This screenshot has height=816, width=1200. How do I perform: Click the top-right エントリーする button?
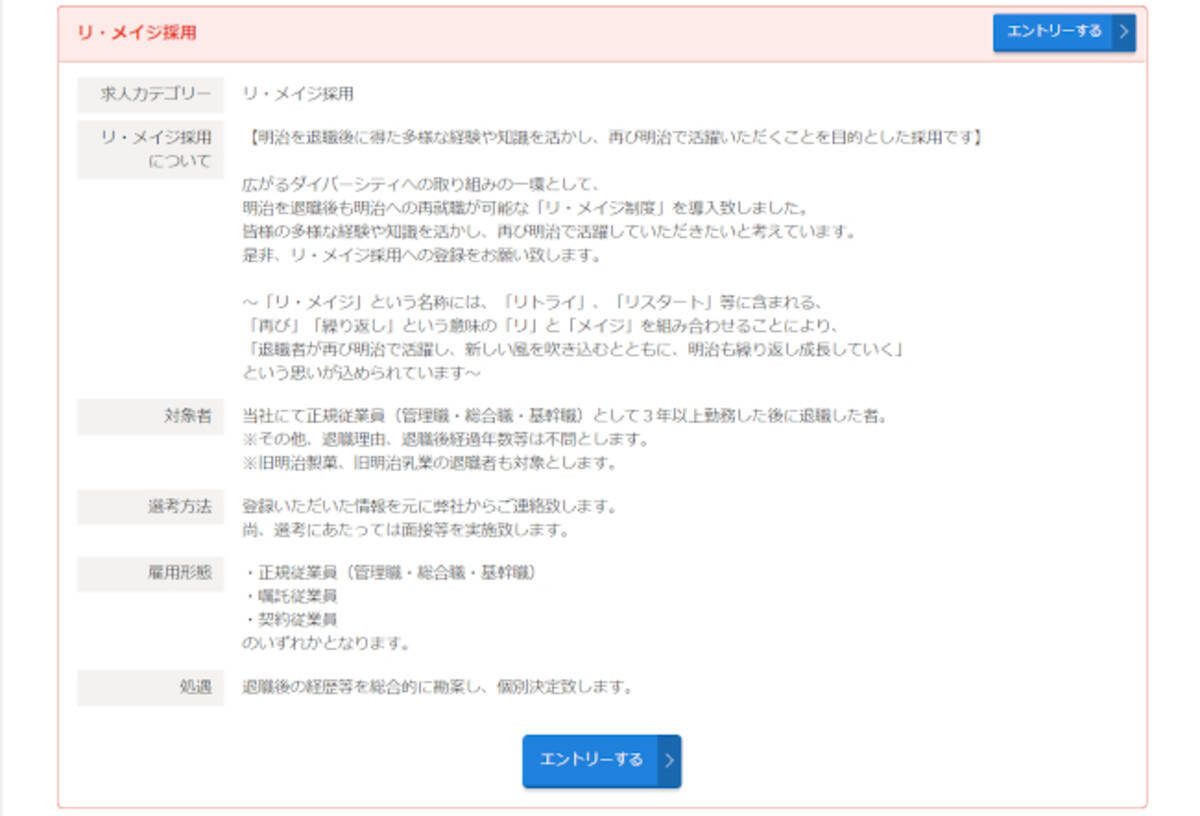[1054, 32]
